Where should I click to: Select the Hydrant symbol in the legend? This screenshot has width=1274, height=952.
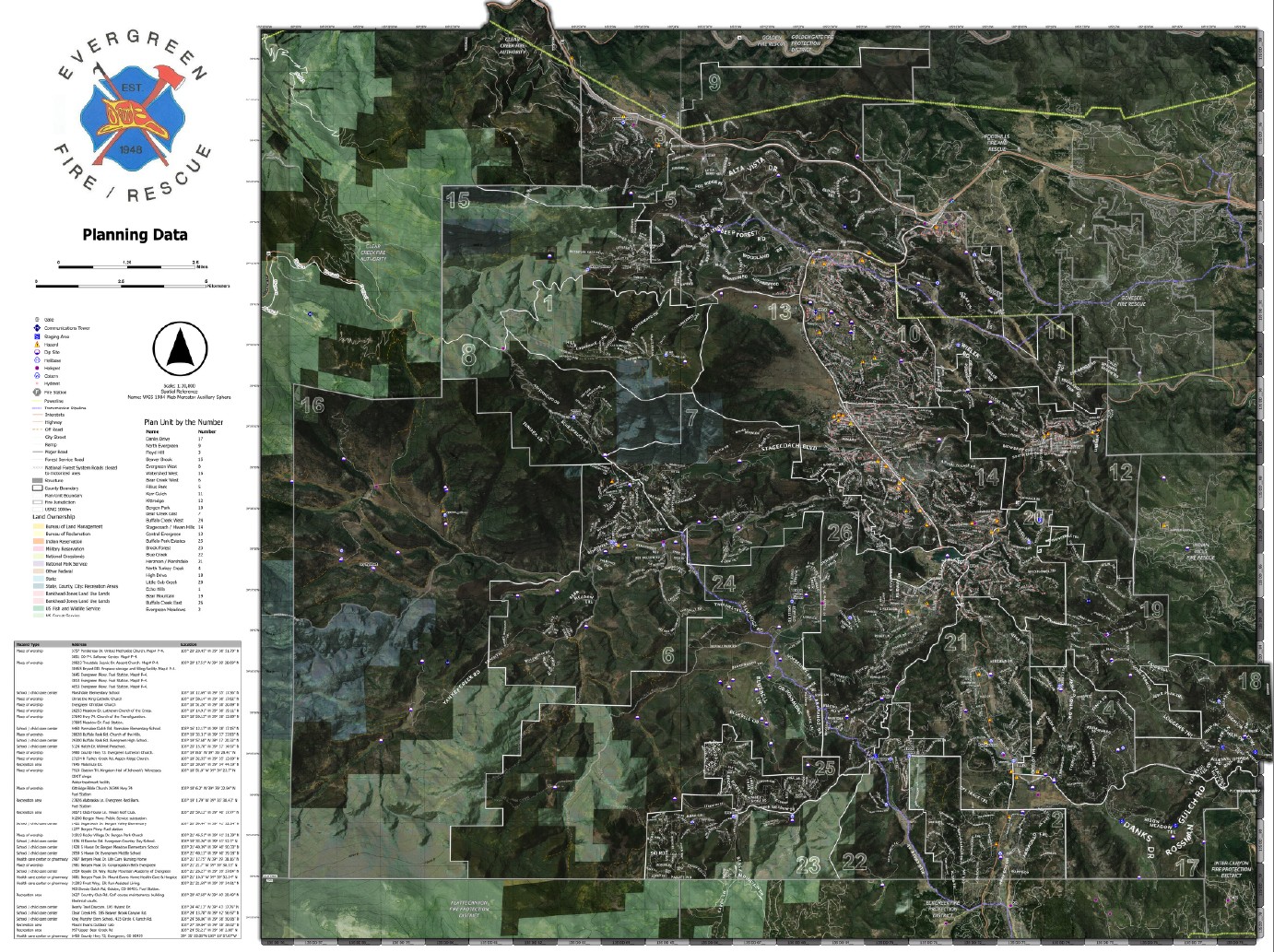(37, 382)
